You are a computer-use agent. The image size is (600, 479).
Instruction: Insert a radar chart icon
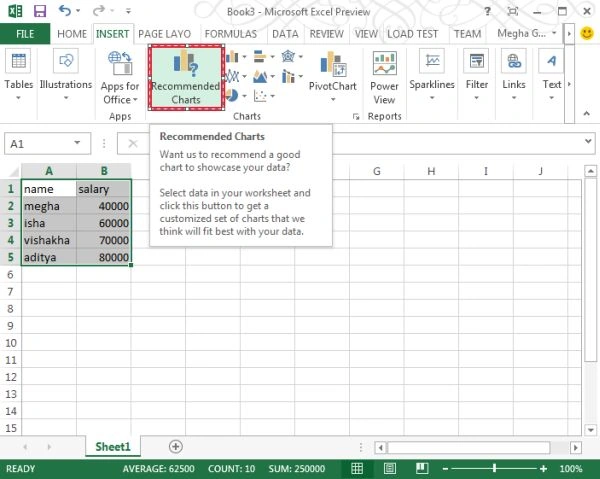[x=288, y=56]
